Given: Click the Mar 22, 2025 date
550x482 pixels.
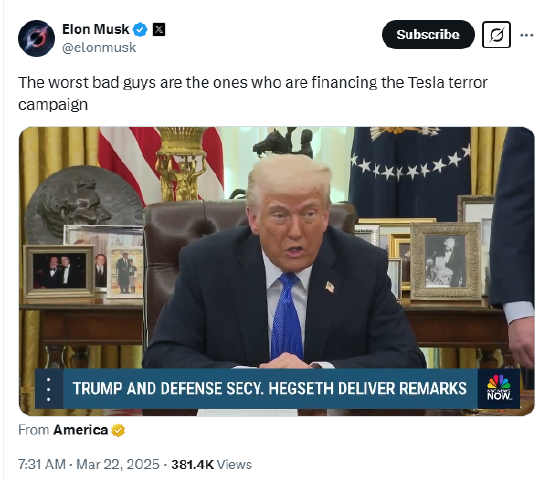Looking at the screenshot, I should pyautogui.click(x=118, y=464).
